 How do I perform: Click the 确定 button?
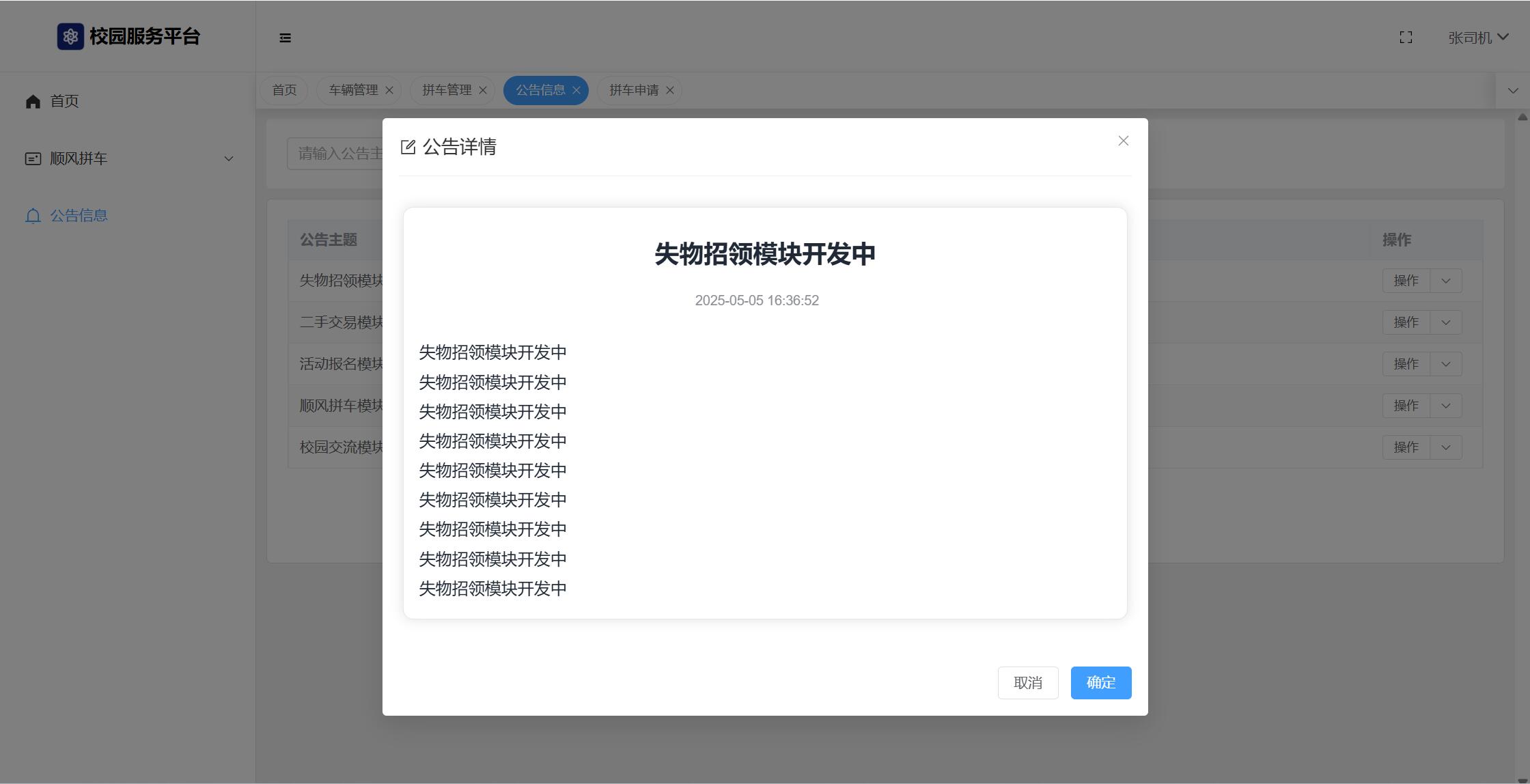click(x=1100, y=682)
